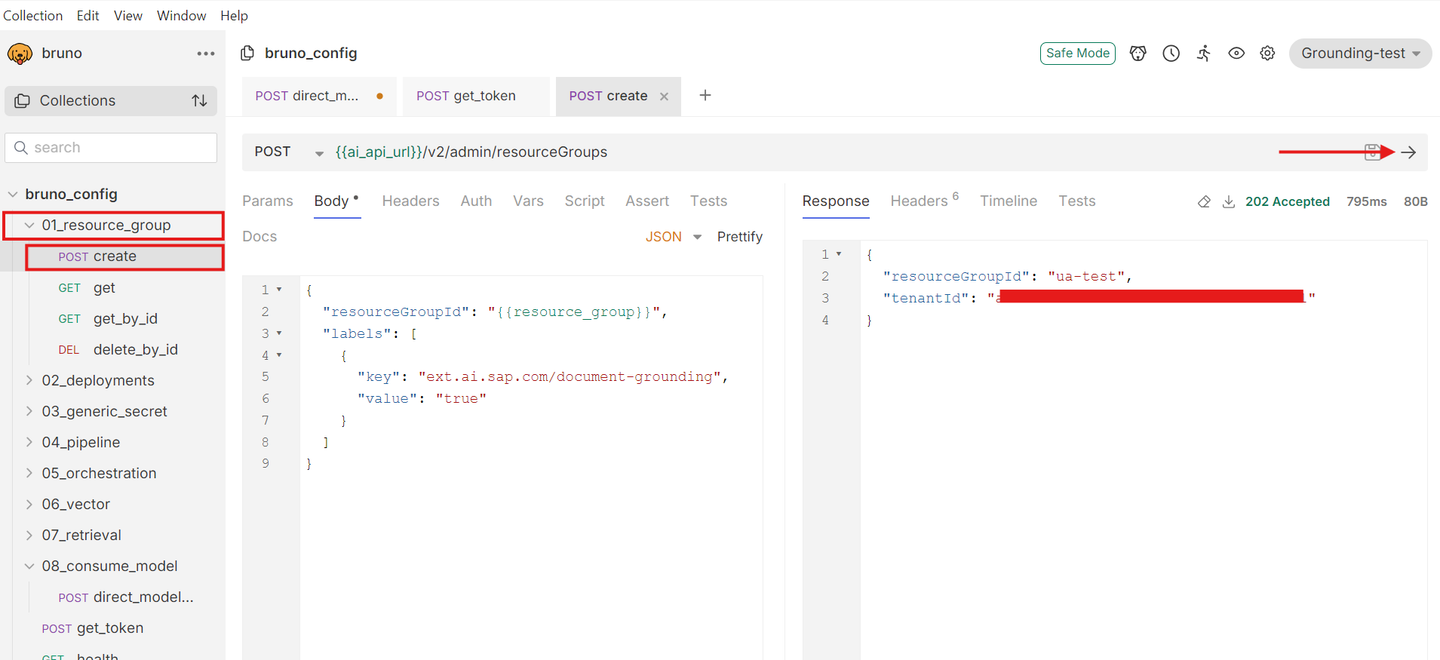Open the Assert tab
1440x660 pixels.
pos(647,201)
